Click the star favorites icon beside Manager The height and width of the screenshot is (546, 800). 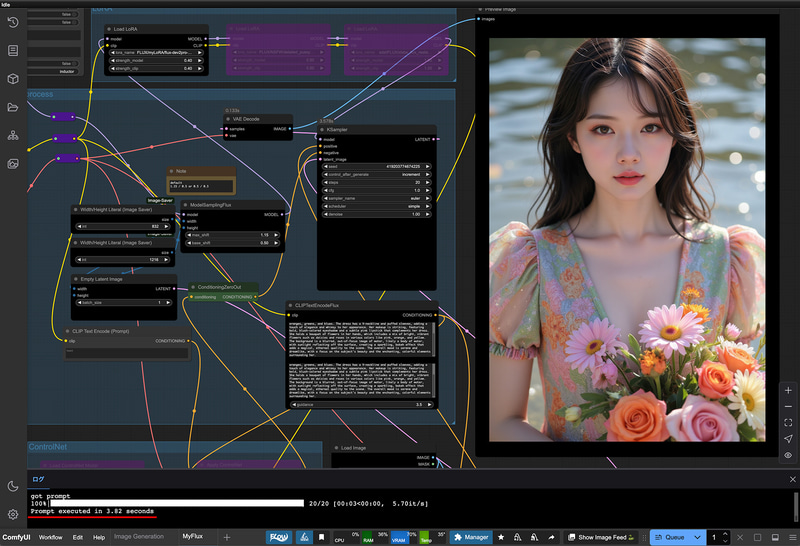pos(501,537)
